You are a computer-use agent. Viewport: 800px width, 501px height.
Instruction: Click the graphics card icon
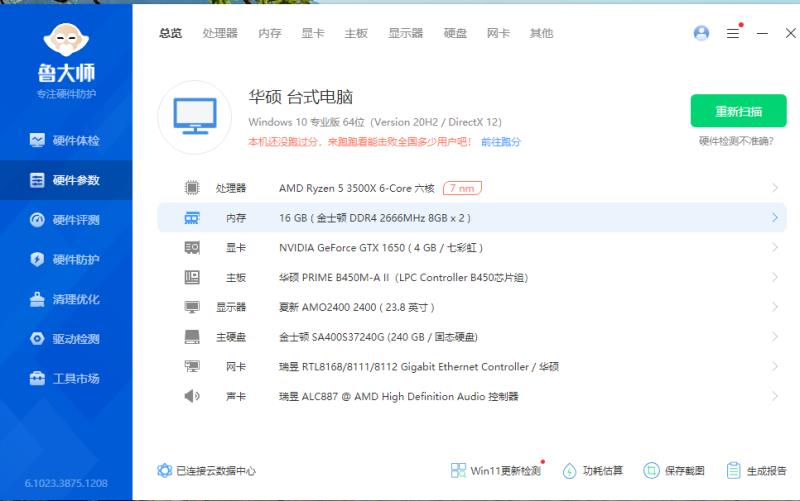tap(192, 248)
